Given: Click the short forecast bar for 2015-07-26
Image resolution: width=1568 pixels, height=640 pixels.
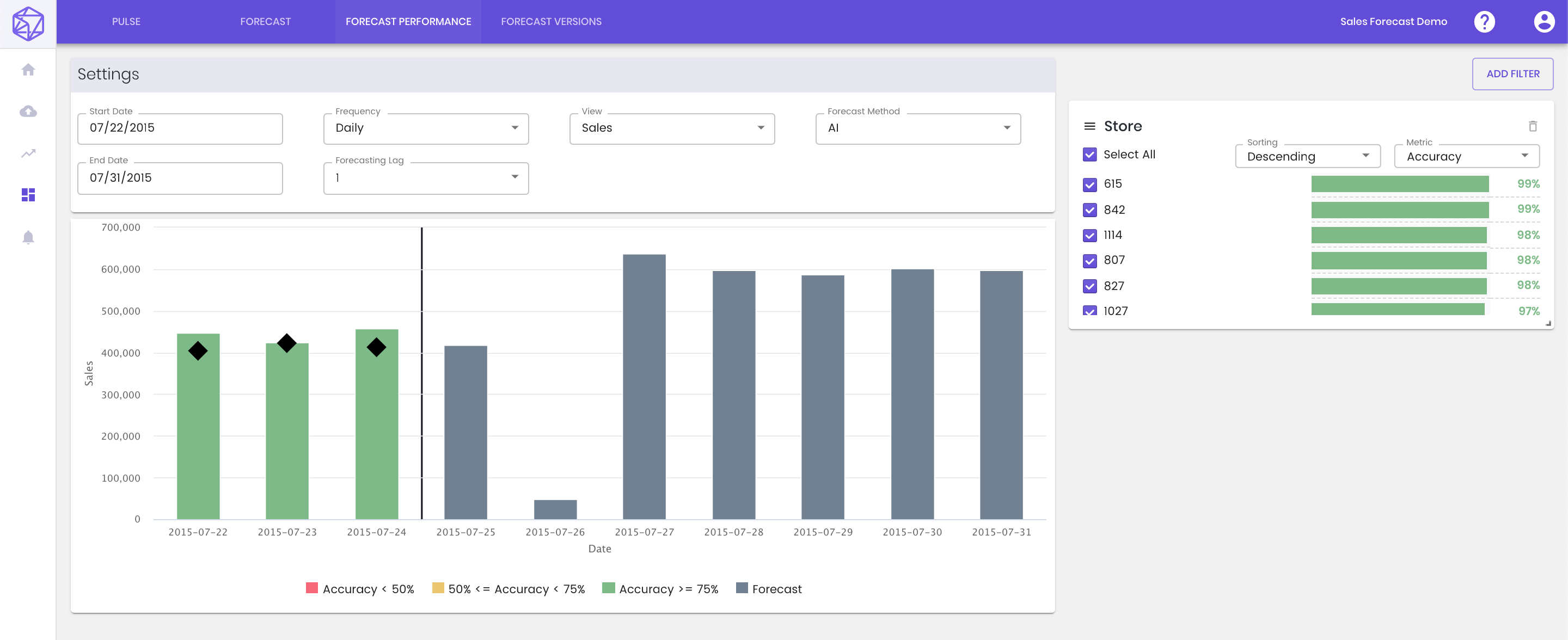Looking at the screenshot, I should [x=555, y=510].
